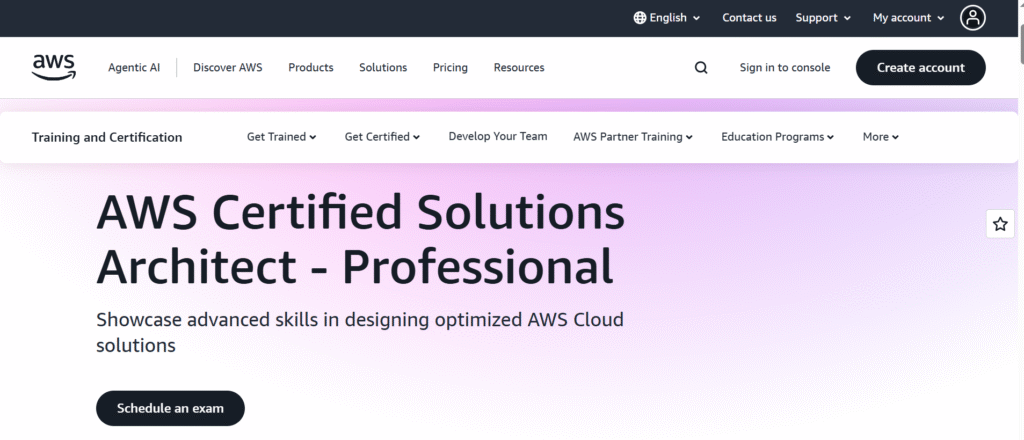This screenshot has width=1024, height=440.
Task: Click the globe language icon
Action: pyautogui.click(x=639, y=18)
